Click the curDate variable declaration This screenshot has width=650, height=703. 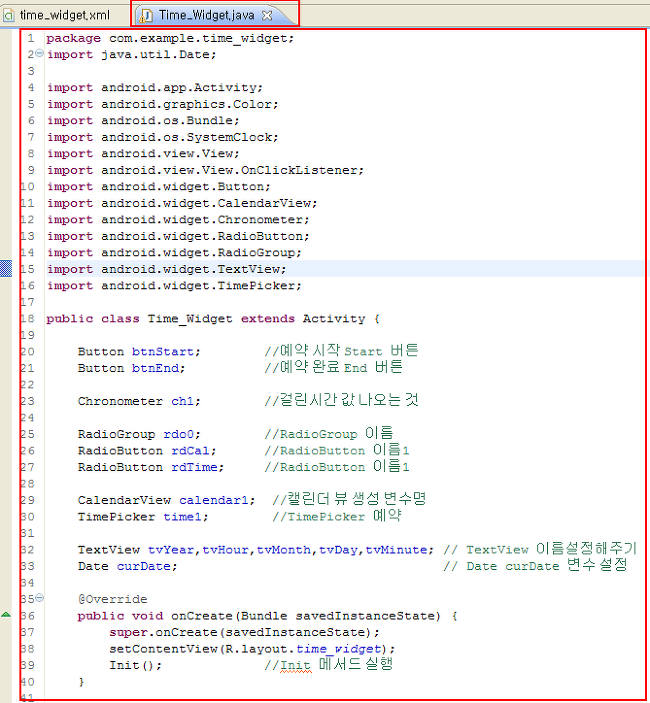[143, 566]
